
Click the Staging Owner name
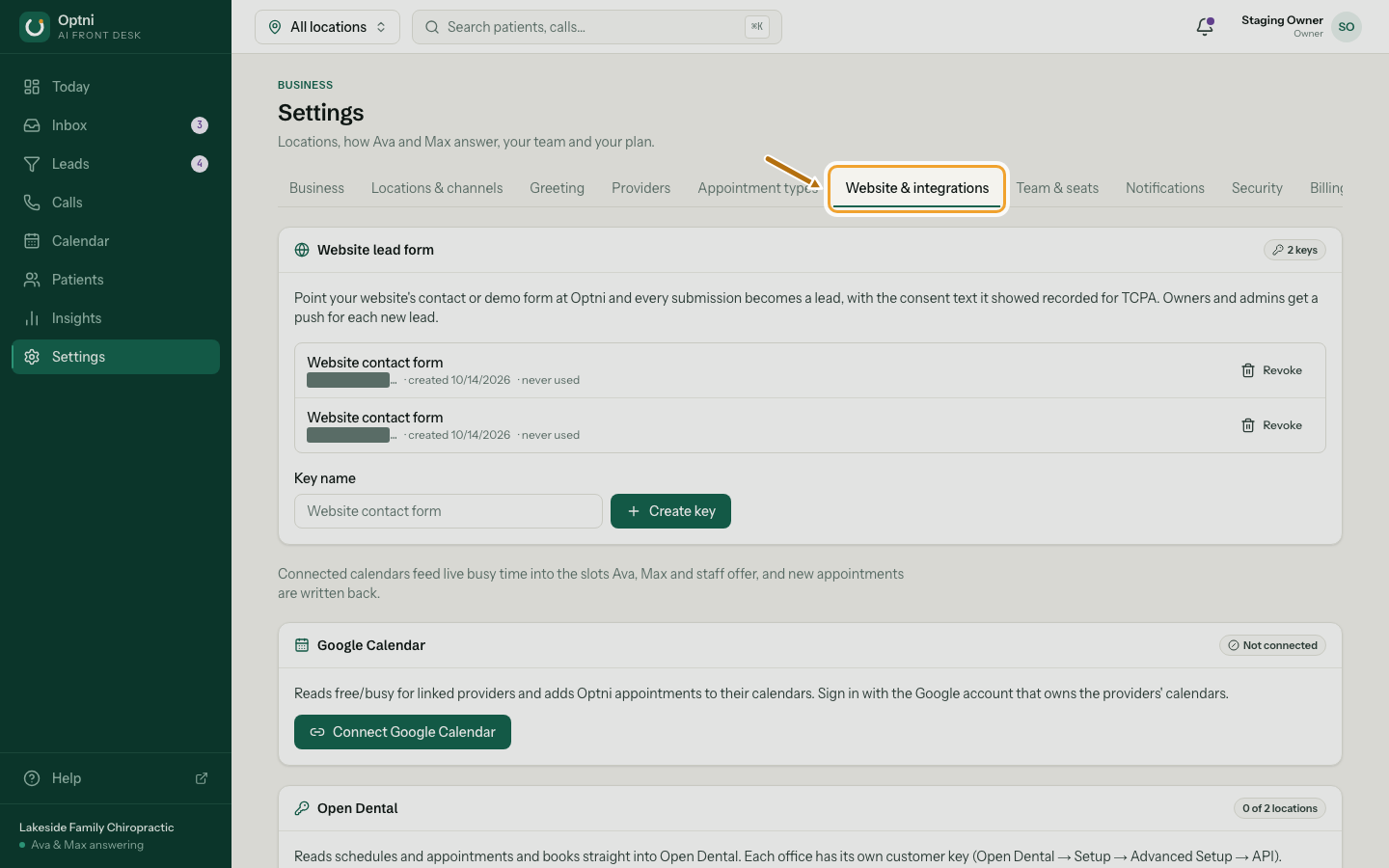[x=1282, y=20]
